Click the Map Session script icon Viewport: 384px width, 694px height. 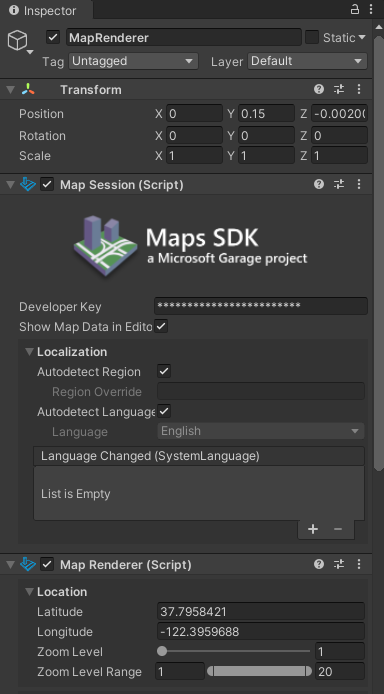pos(28,184)
